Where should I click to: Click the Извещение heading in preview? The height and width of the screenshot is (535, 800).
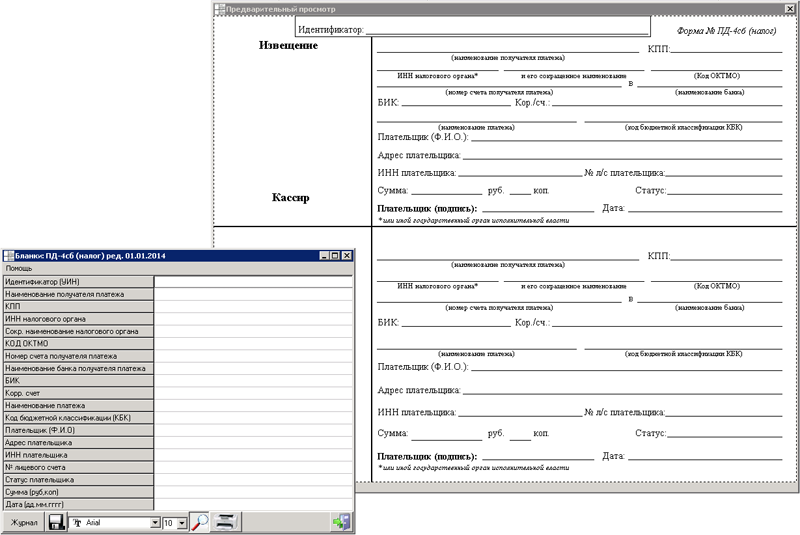pos(288,45)
